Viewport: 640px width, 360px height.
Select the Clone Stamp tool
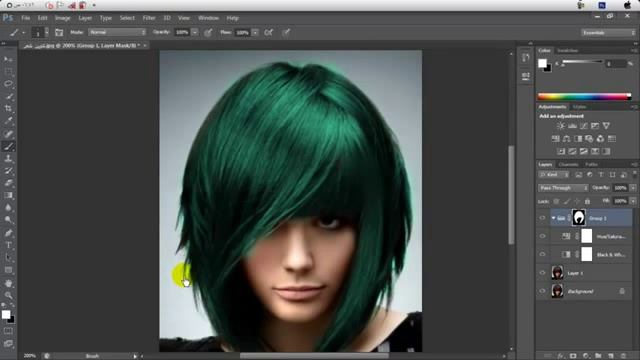[x=8, y=158]
